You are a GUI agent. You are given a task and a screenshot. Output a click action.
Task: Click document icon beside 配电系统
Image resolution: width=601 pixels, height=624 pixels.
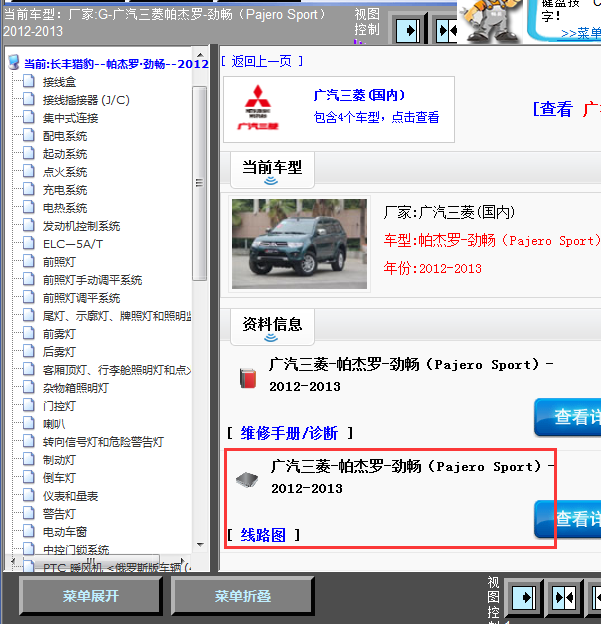click(29, 135)
